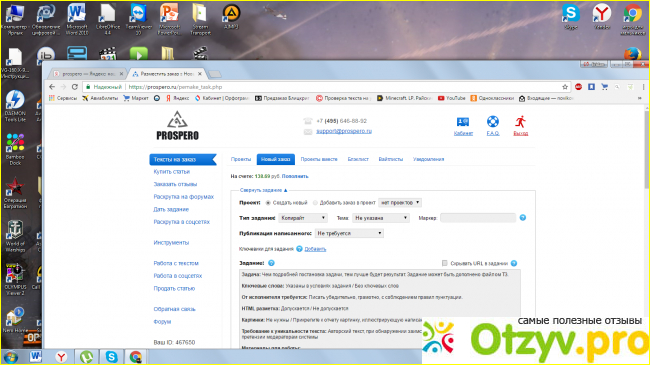Switch to the Проекты tab
The width and height of the screenshot is (650, 365).
[241, 159]
